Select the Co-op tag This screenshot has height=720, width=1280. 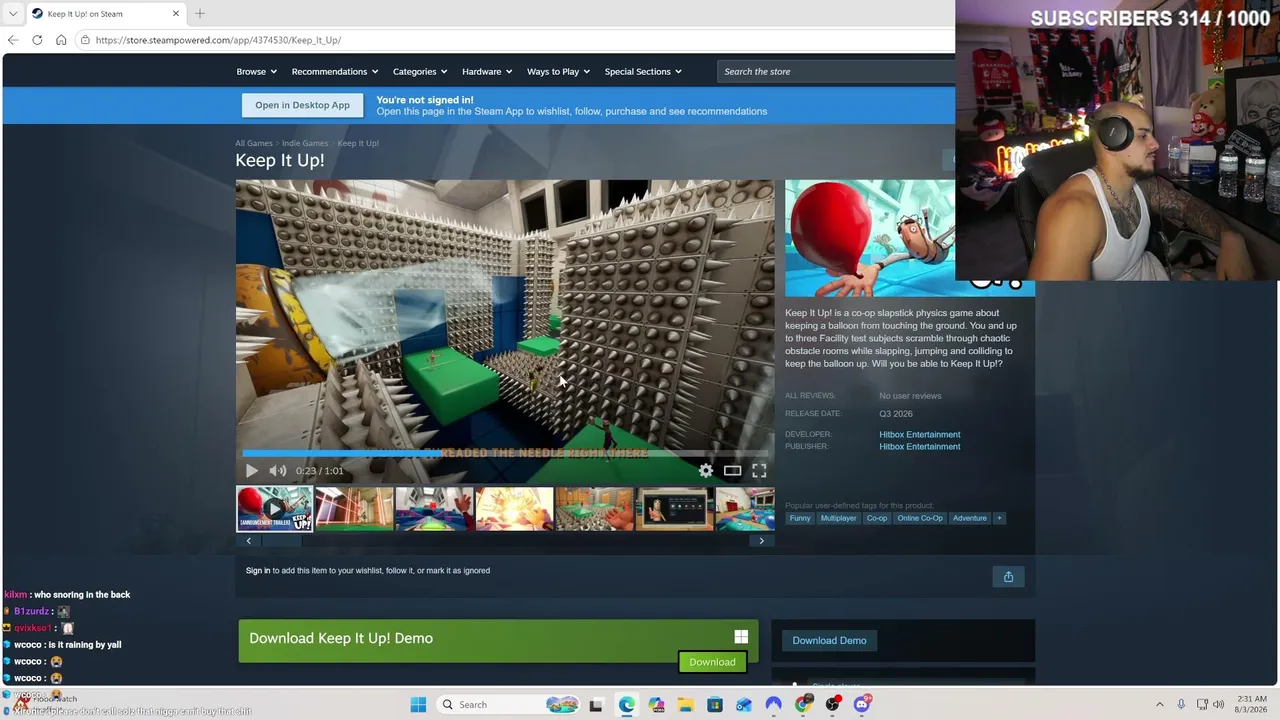877,518
